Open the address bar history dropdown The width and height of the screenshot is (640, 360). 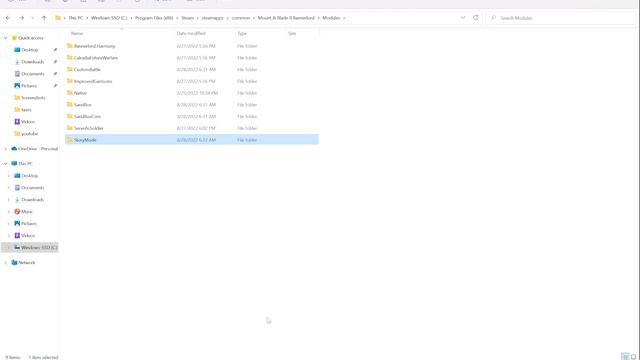463,18
